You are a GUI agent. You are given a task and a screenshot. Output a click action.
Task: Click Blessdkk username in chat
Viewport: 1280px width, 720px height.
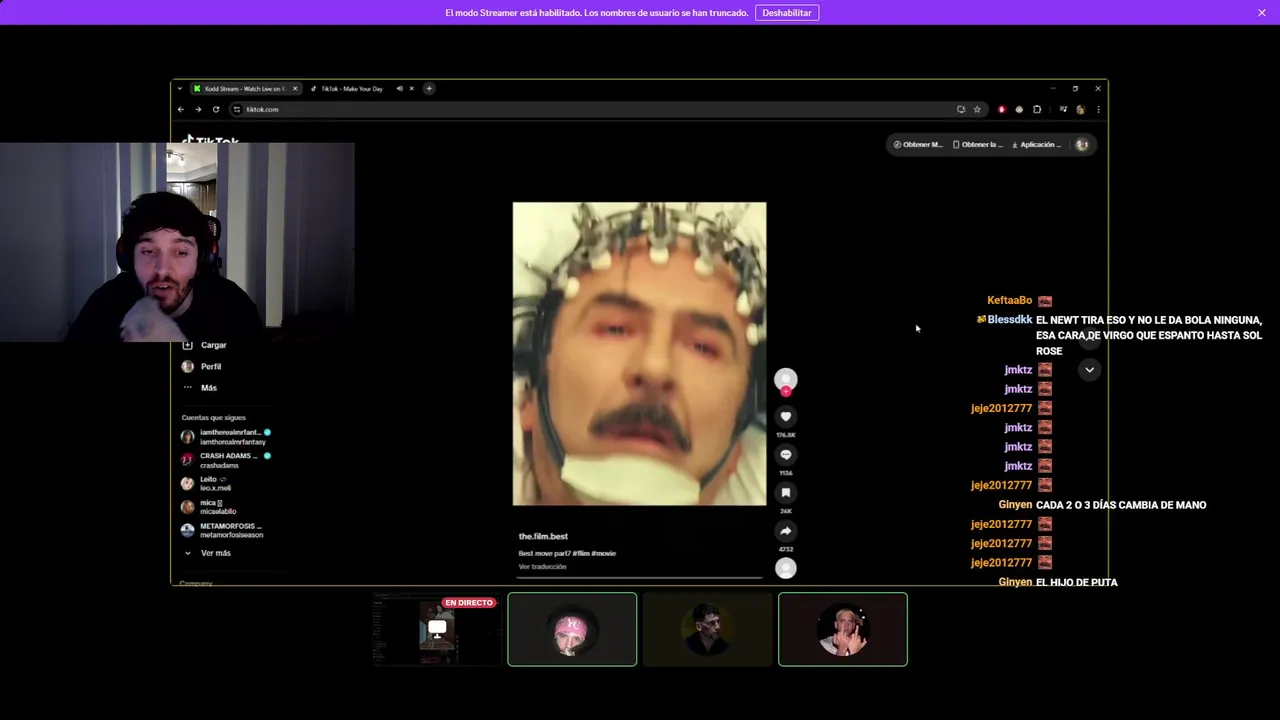[x=1009, y=320]
